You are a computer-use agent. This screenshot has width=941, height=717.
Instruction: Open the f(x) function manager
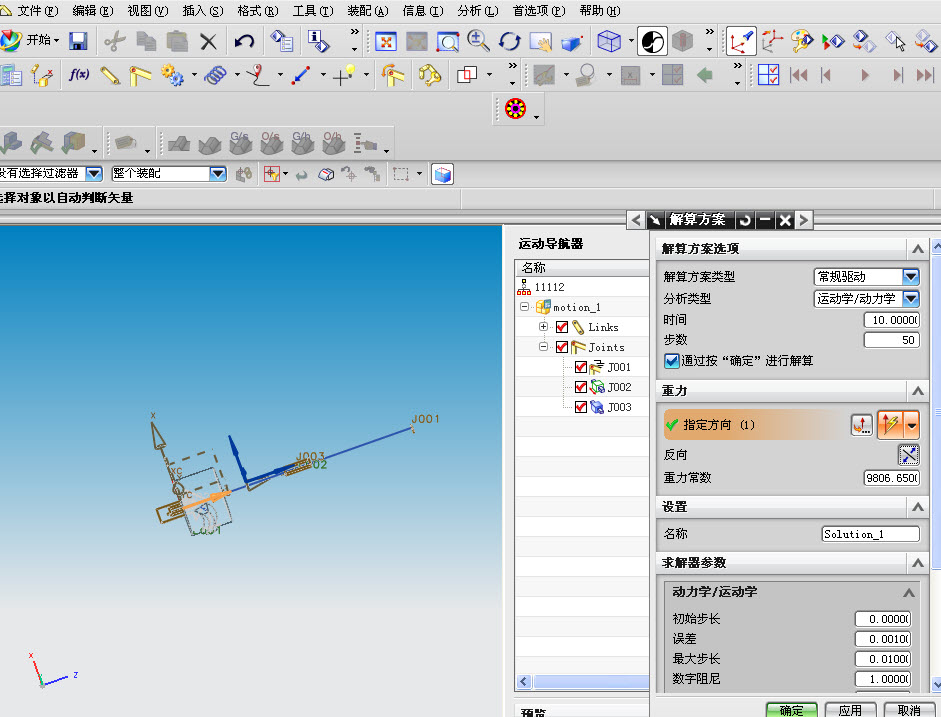click(x=79, y=75)
